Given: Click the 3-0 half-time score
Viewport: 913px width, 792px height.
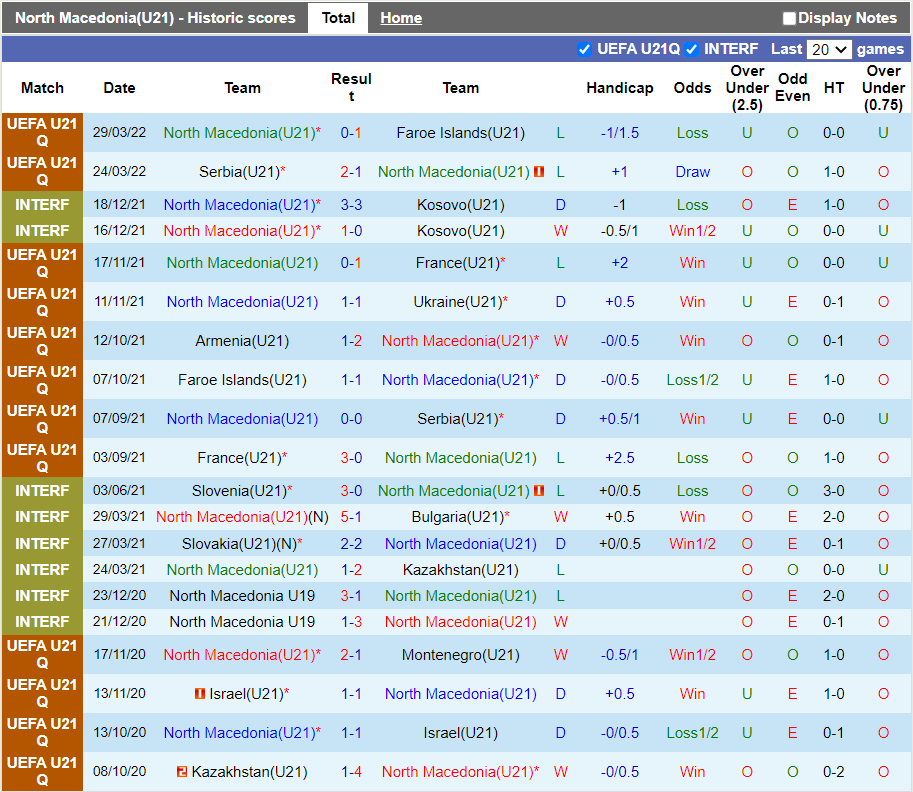Looking at the screenshot, I should click(834, 491).
